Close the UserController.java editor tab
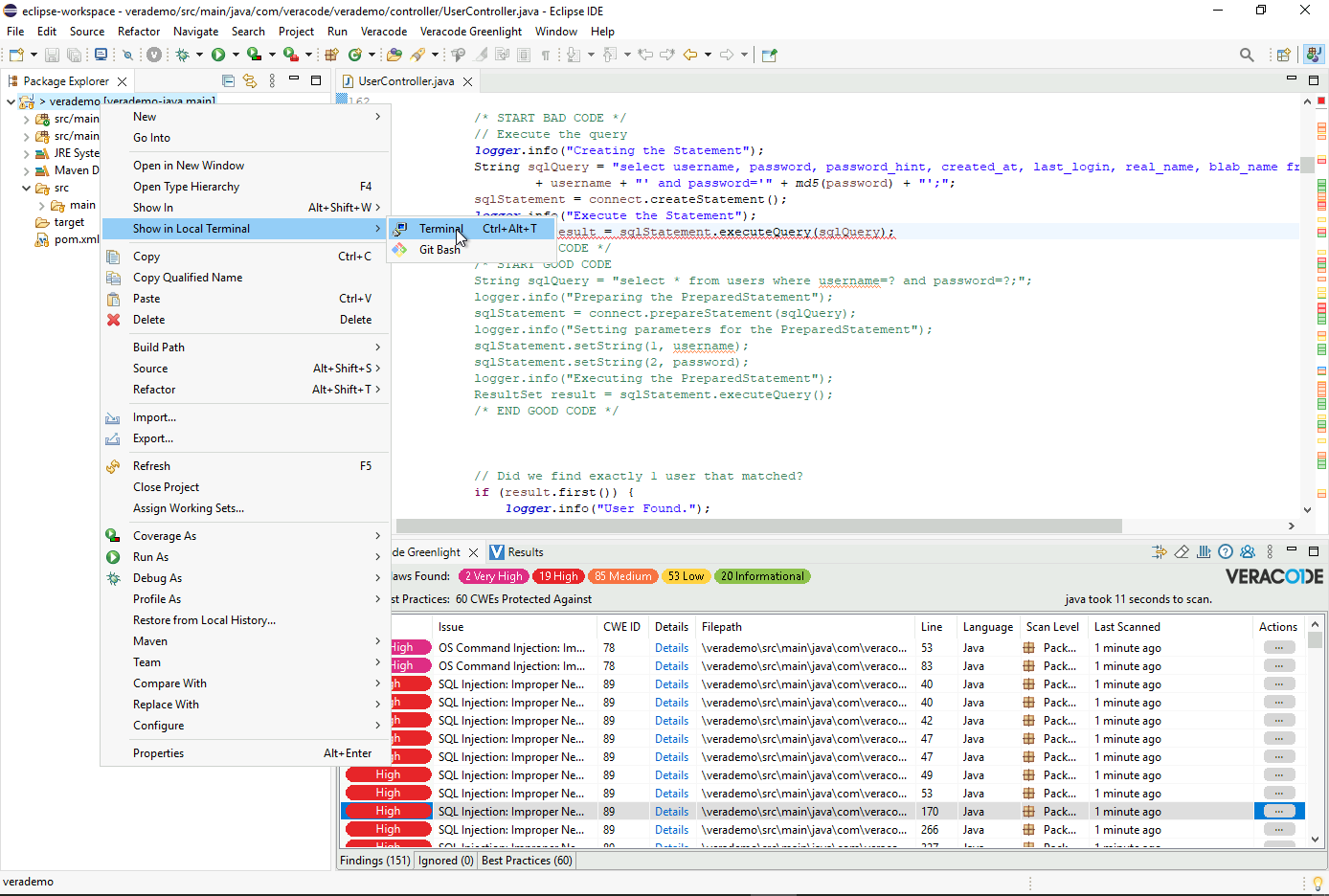Screen dimensions: 1329x896 467,81
